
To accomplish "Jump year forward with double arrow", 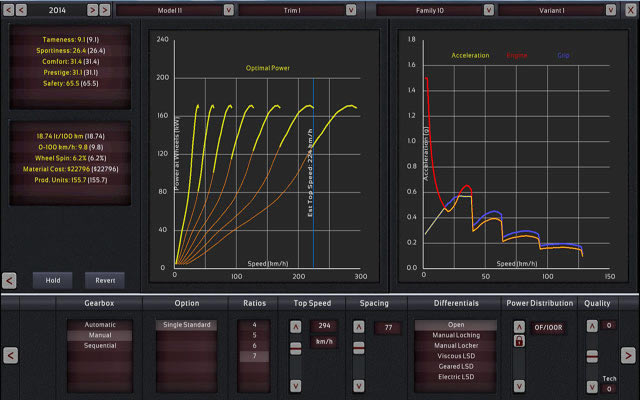I will click(x=105, y=9).
